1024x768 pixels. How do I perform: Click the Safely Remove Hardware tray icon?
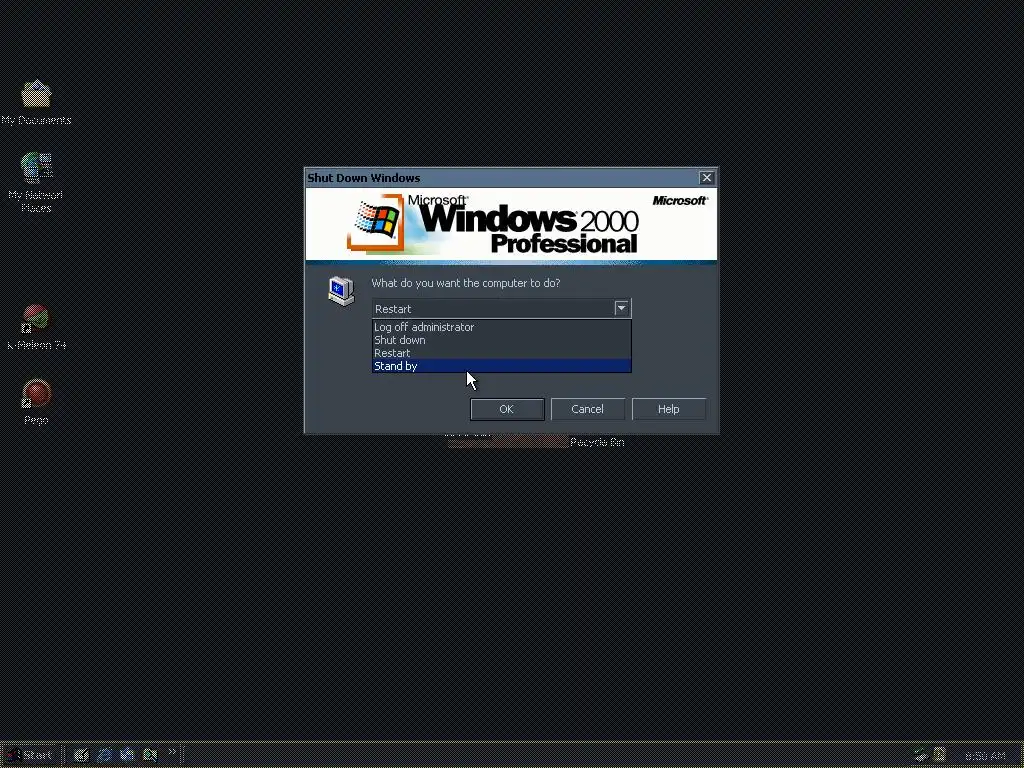921,755
